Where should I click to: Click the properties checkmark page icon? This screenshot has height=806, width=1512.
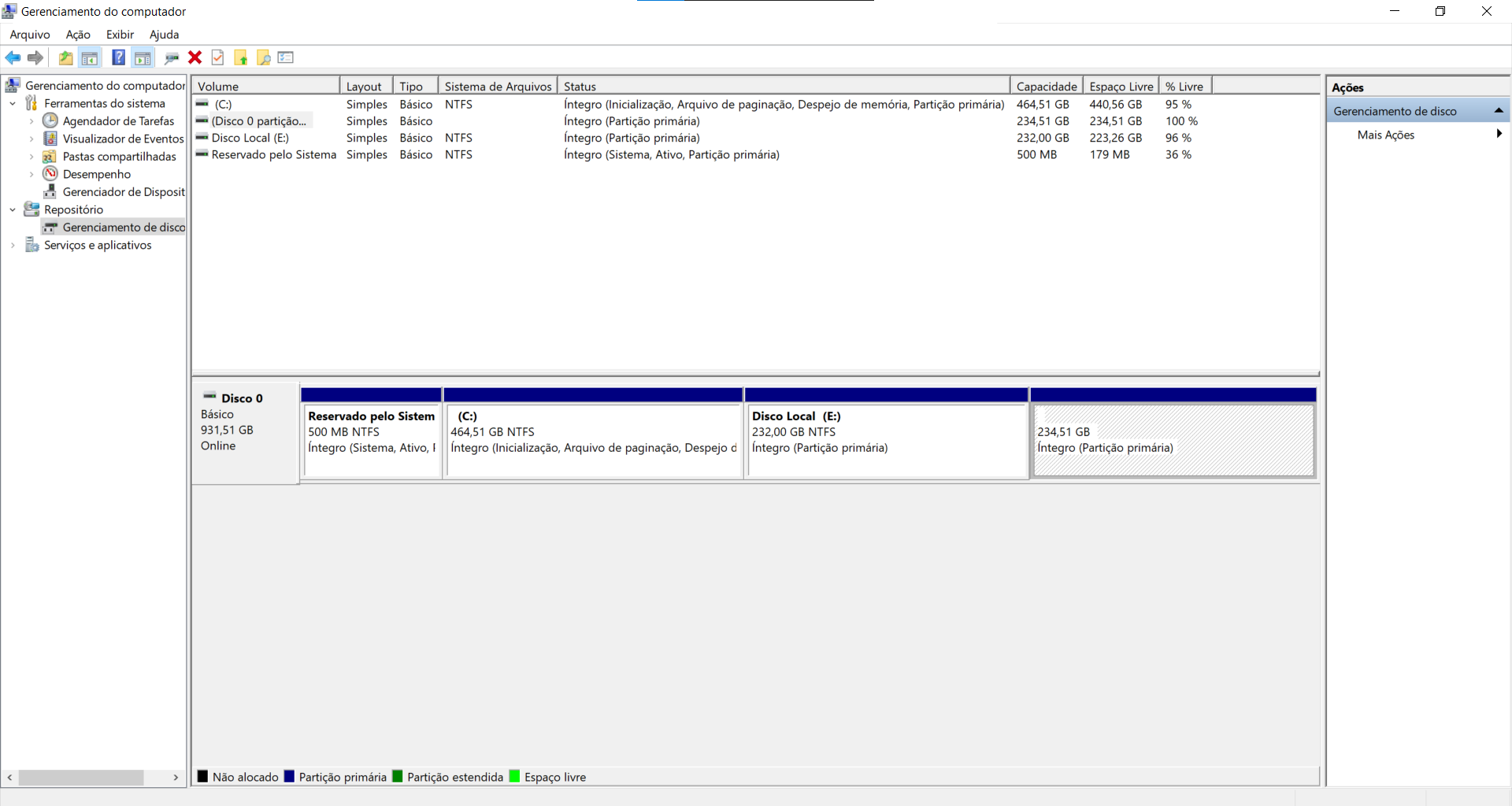(218, 57)
